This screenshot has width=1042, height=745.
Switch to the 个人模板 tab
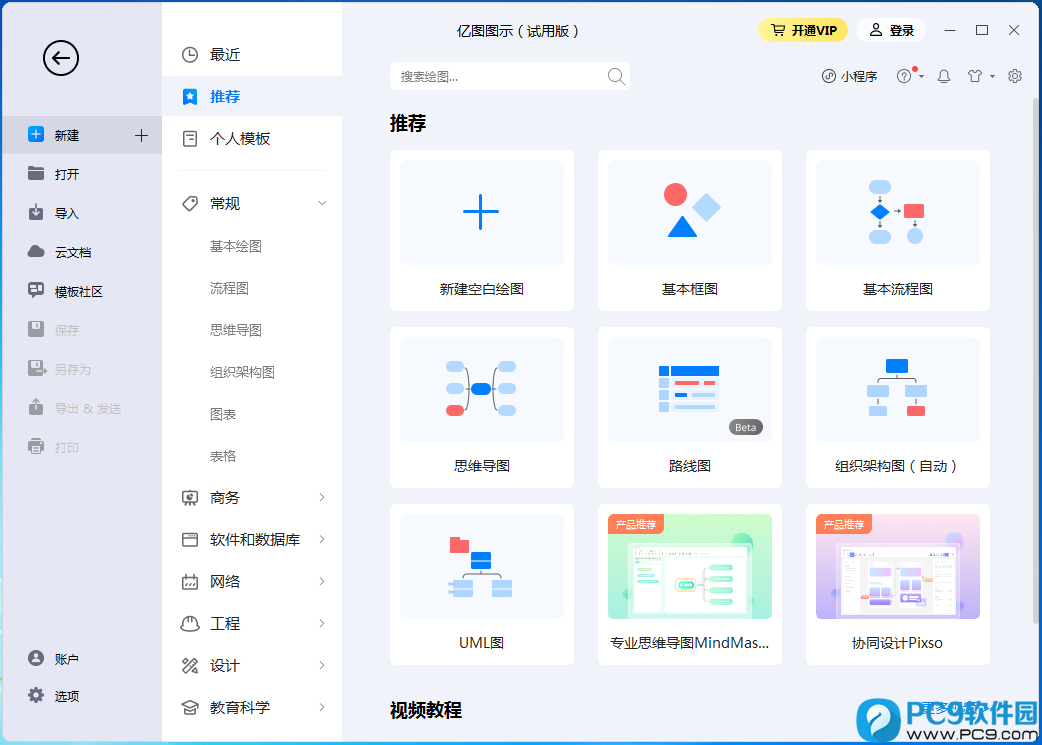252,138
